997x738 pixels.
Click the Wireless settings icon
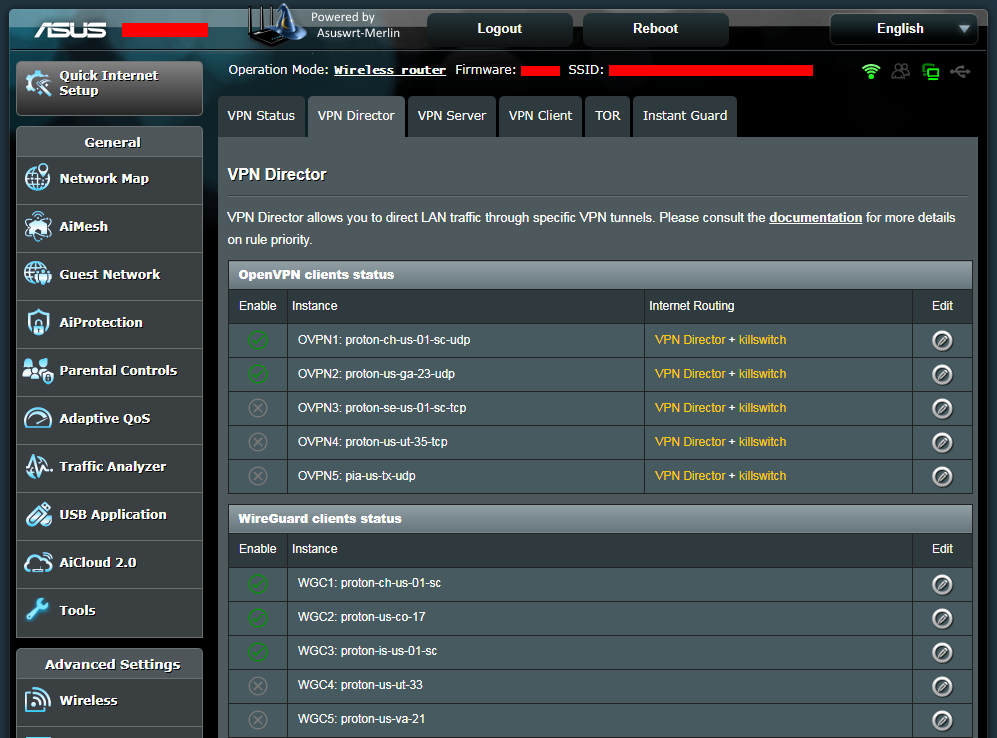[x=38, y=700]
